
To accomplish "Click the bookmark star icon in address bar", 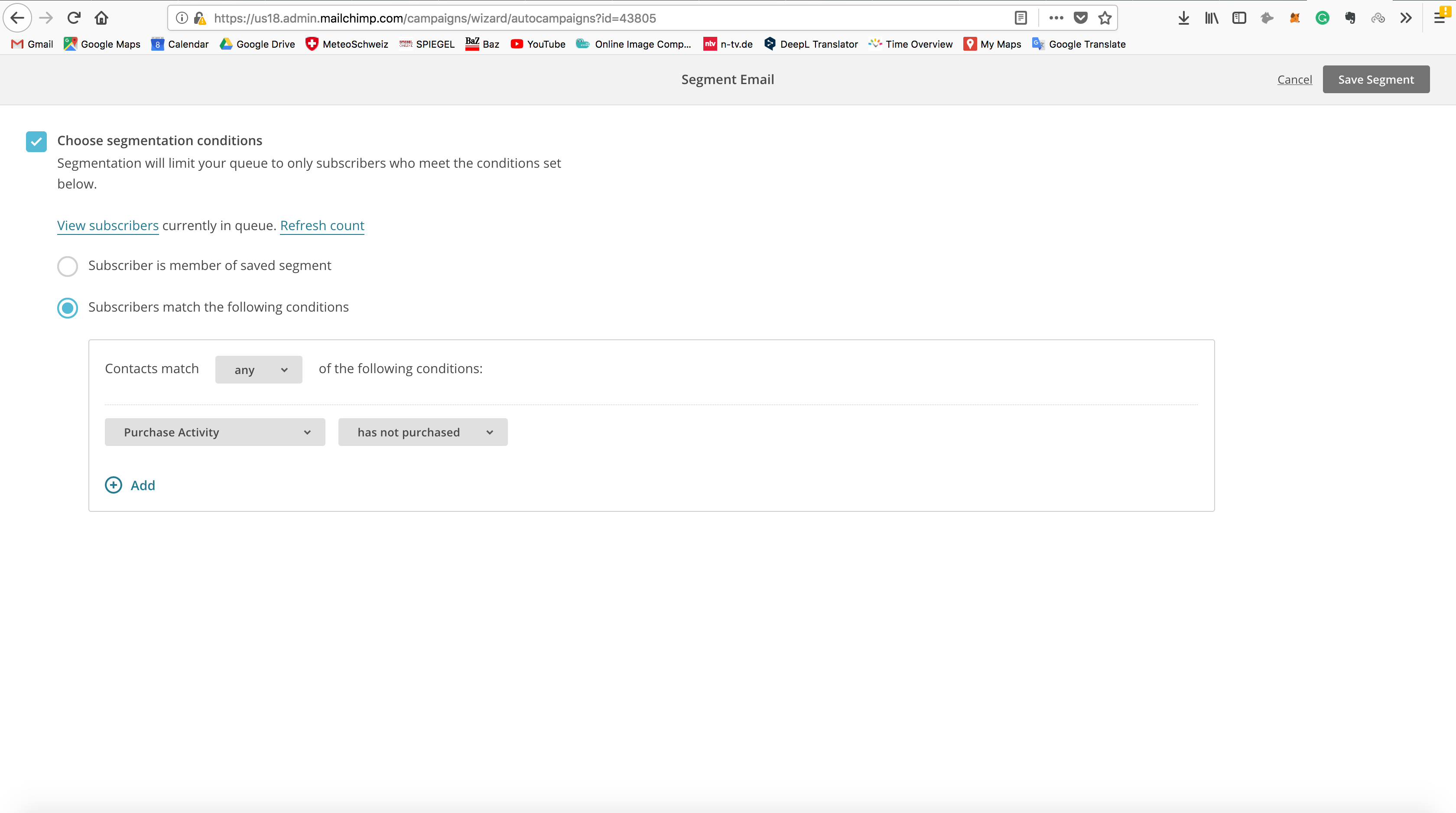I will [x=1105, y=18].
